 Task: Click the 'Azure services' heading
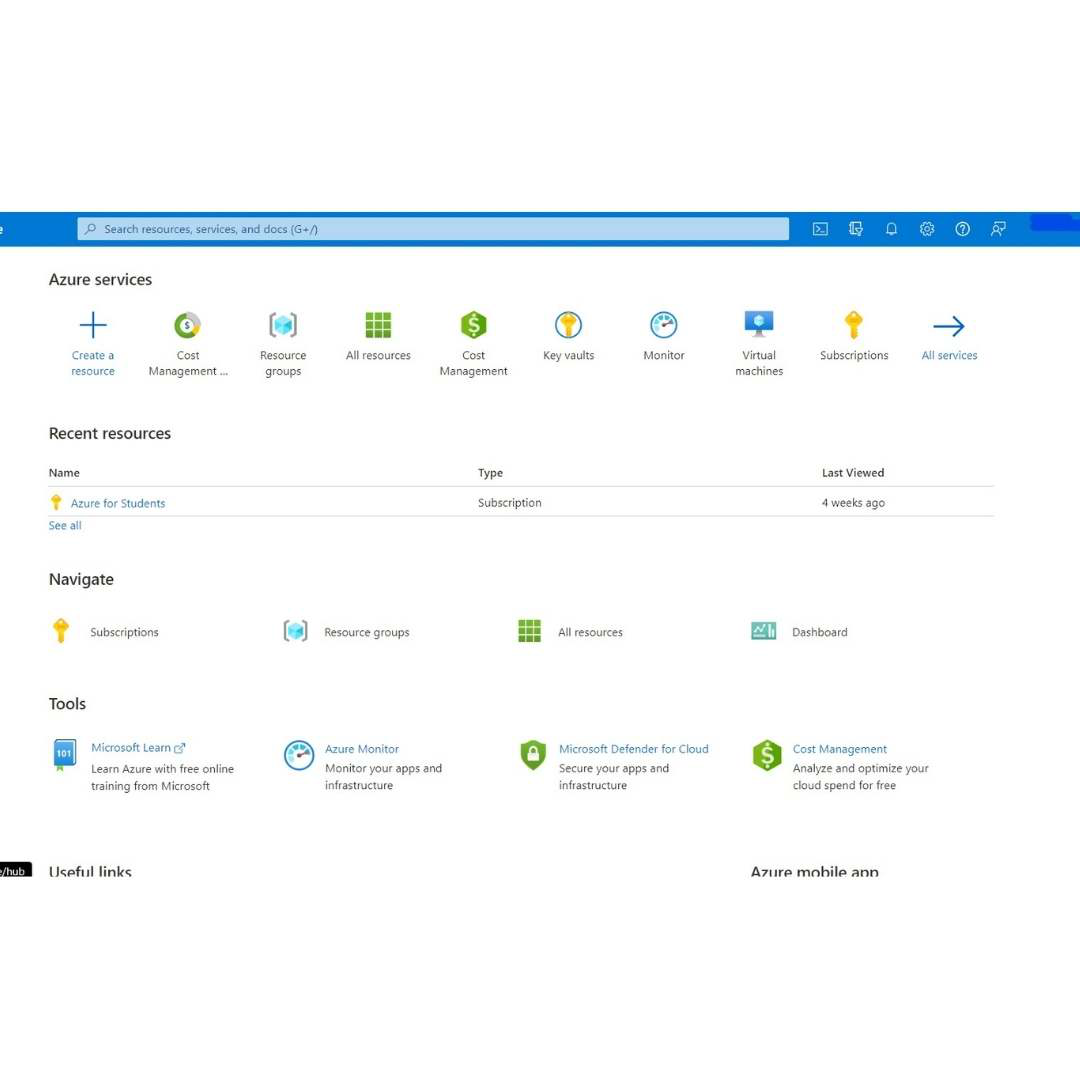coord(100,280)
